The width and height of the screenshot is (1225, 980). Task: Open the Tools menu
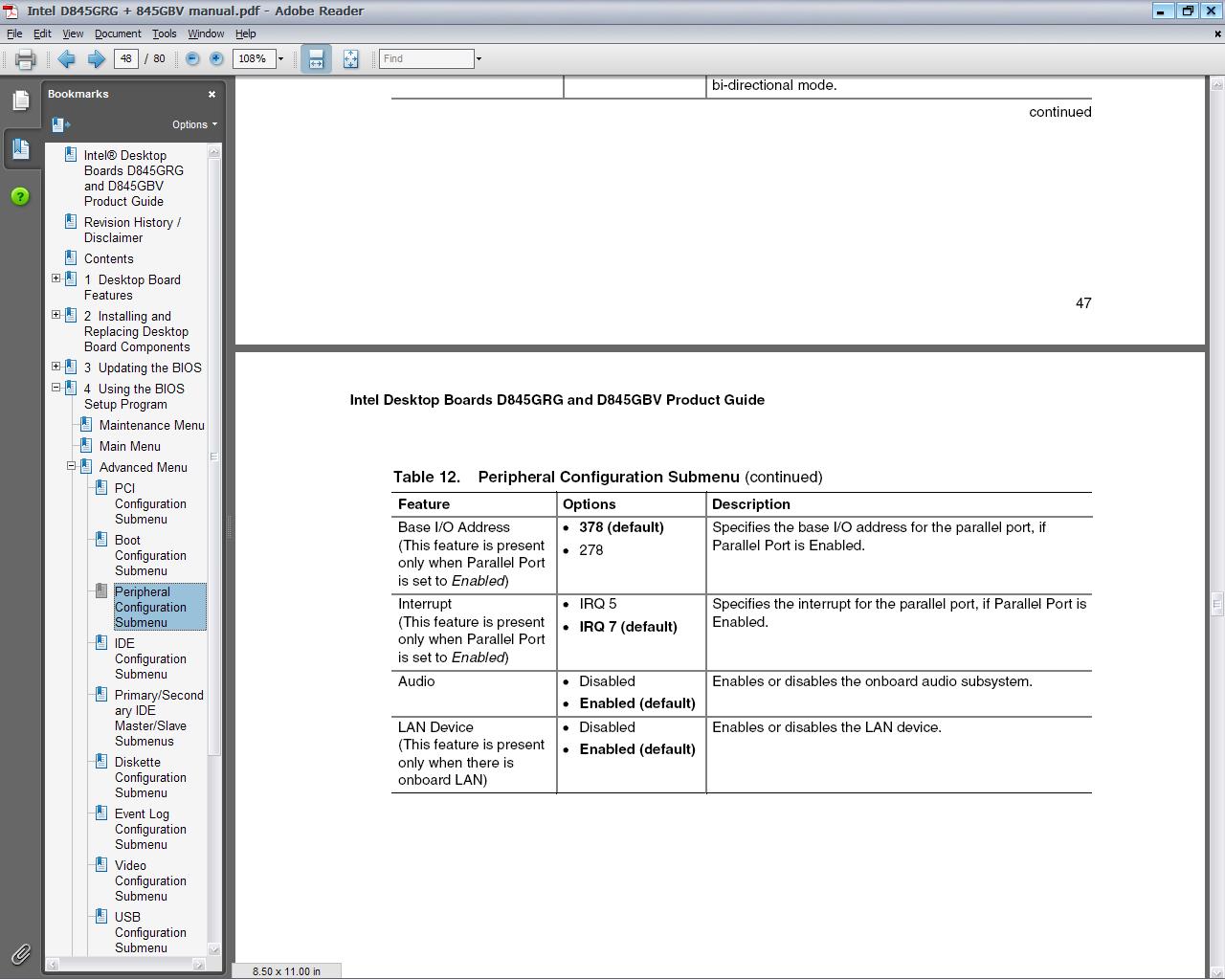(x=164, y=33)
